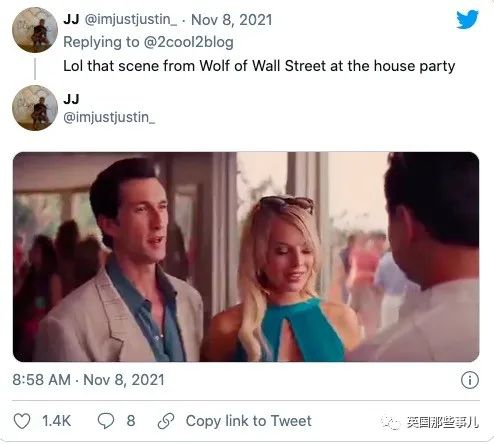Click the chain link icon
The height and width of the screenshot is (444, 494).
pos(166,421)
